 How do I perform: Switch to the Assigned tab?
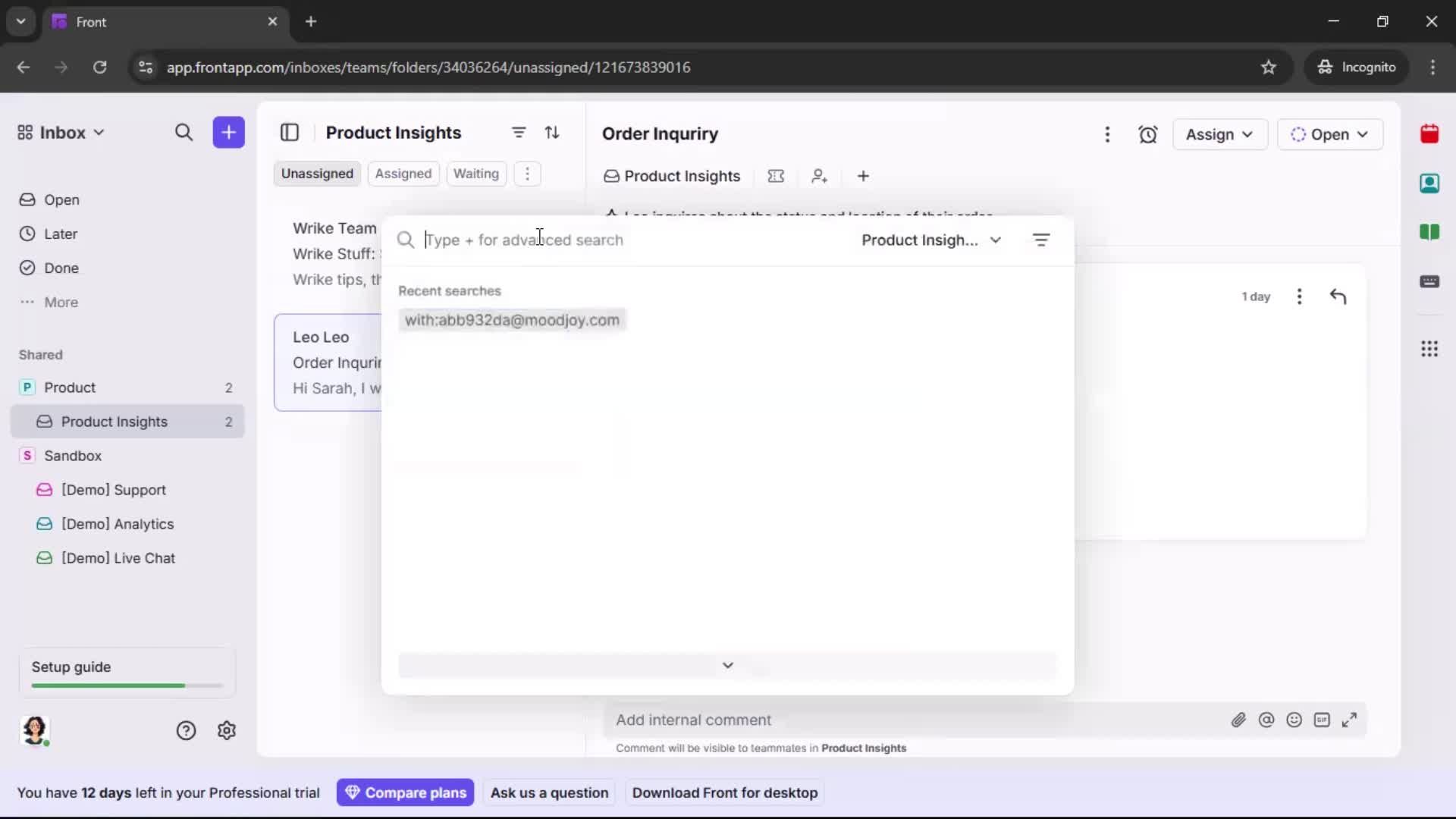pos(403,174)
